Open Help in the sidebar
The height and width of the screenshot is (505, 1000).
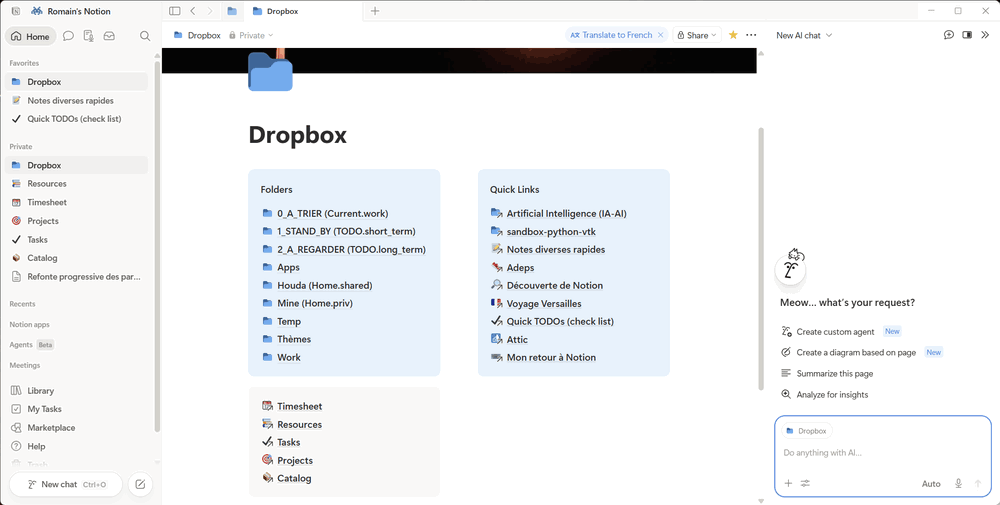click(x=77, y=446)
